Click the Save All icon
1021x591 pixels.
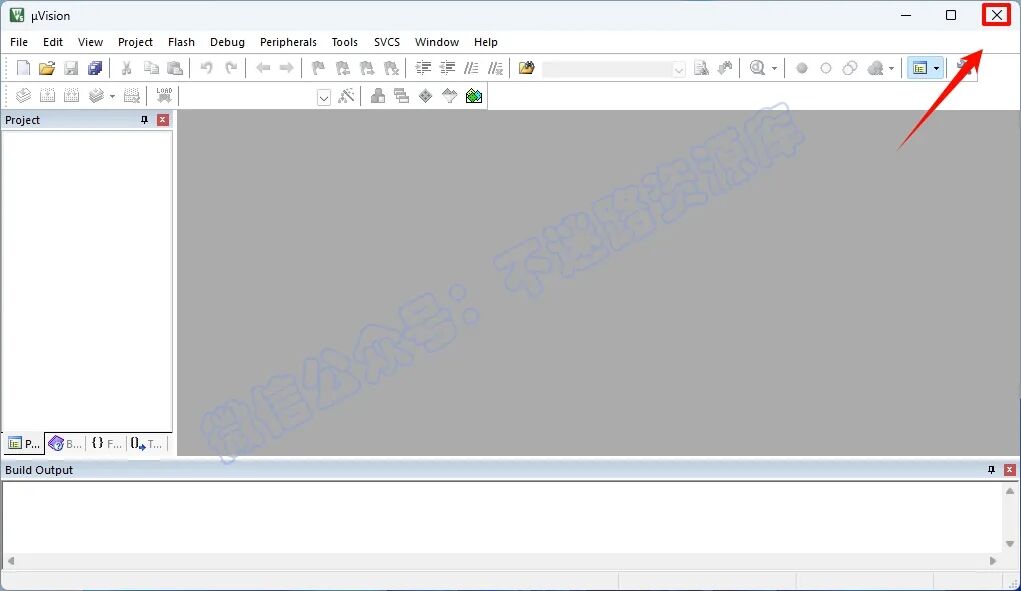click(95, 68)
